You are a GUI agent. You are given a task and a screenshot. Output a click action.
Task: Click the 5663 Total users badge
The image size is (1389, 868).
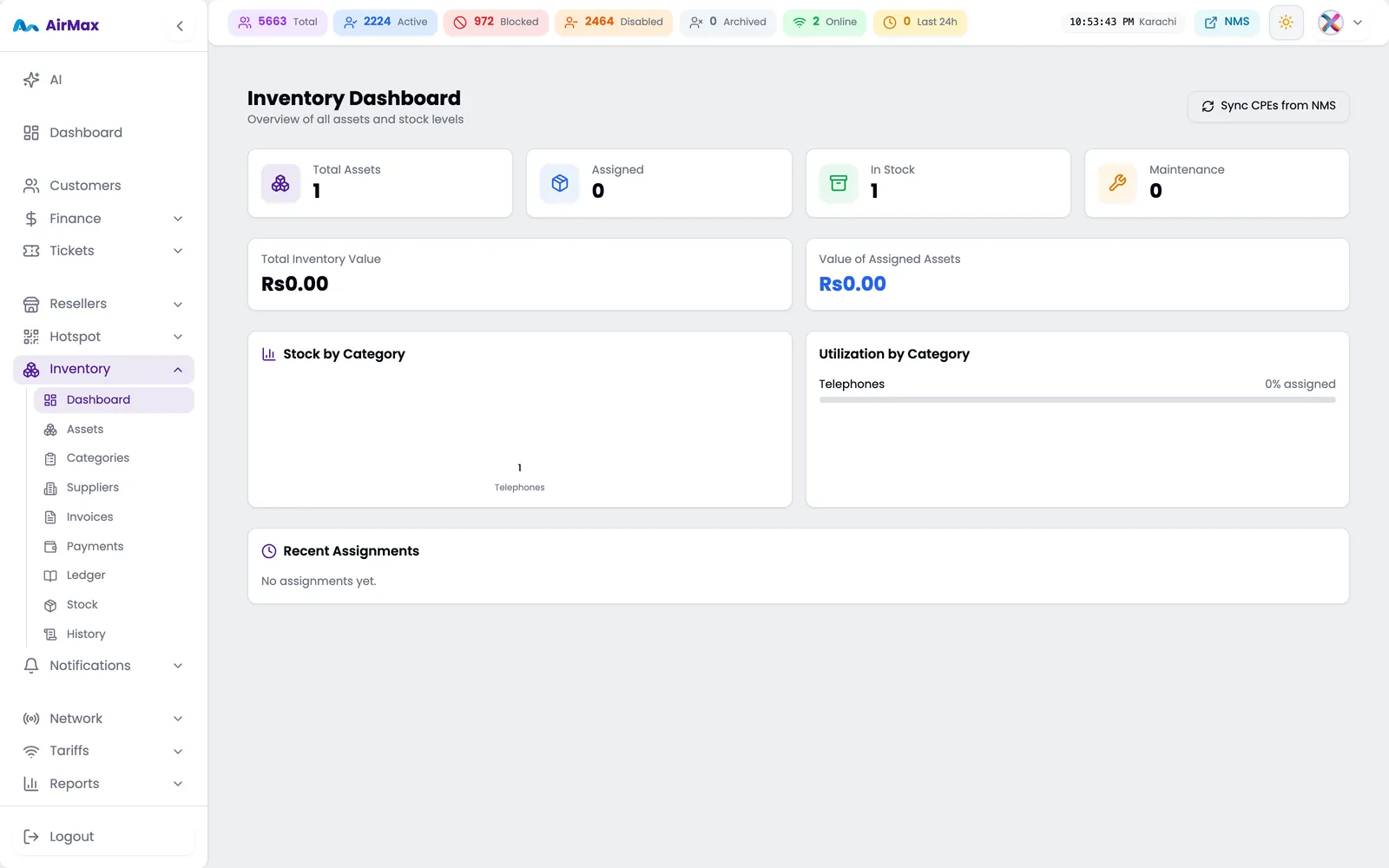(x=278, y=23)
